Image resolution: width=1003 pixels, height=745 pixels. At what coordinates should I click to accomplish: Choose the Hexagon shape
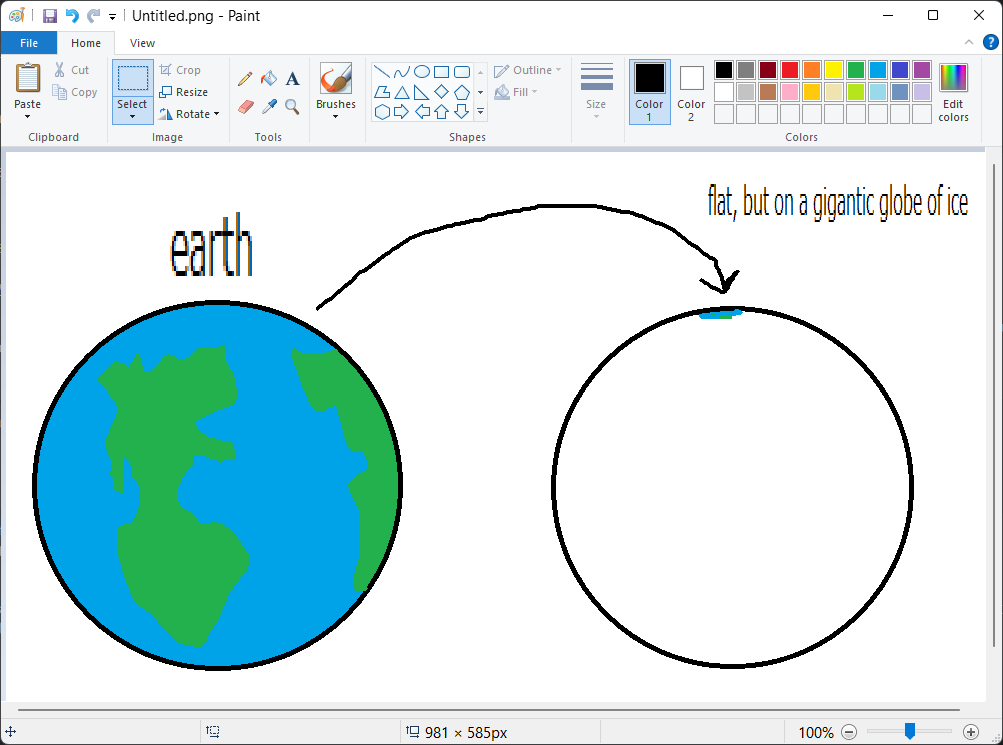[382, 112]
